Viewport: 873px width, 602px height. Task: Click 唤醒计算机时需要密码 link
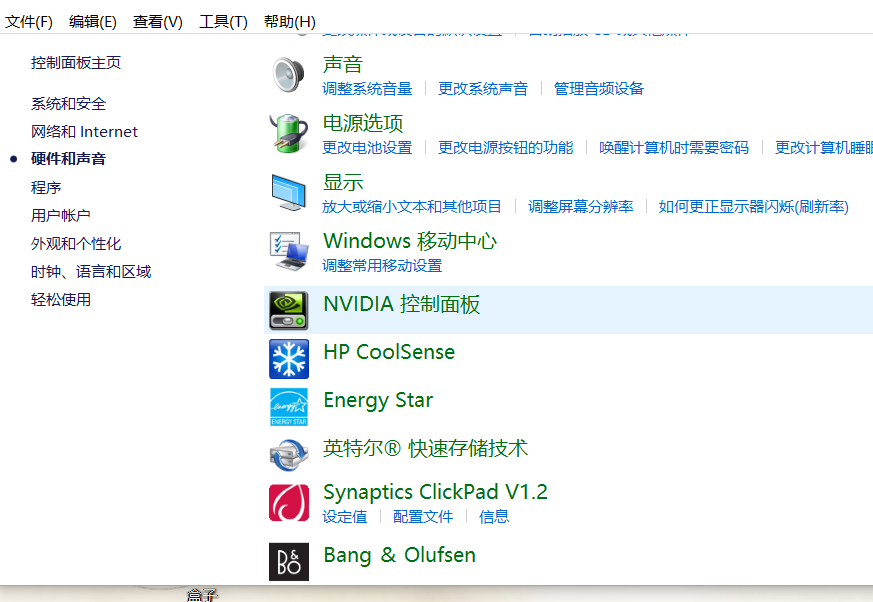tap(674, 148)
